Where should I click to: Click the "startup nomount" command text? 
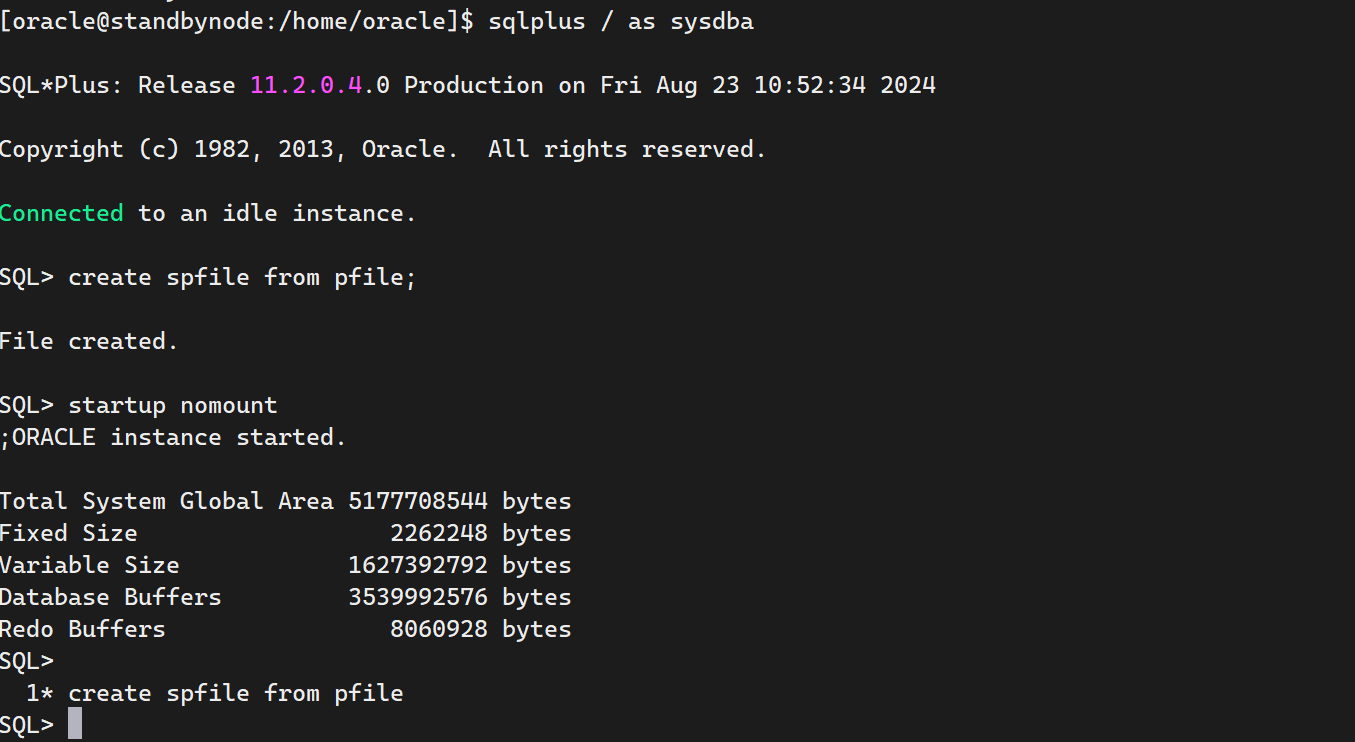pos(172,405)
